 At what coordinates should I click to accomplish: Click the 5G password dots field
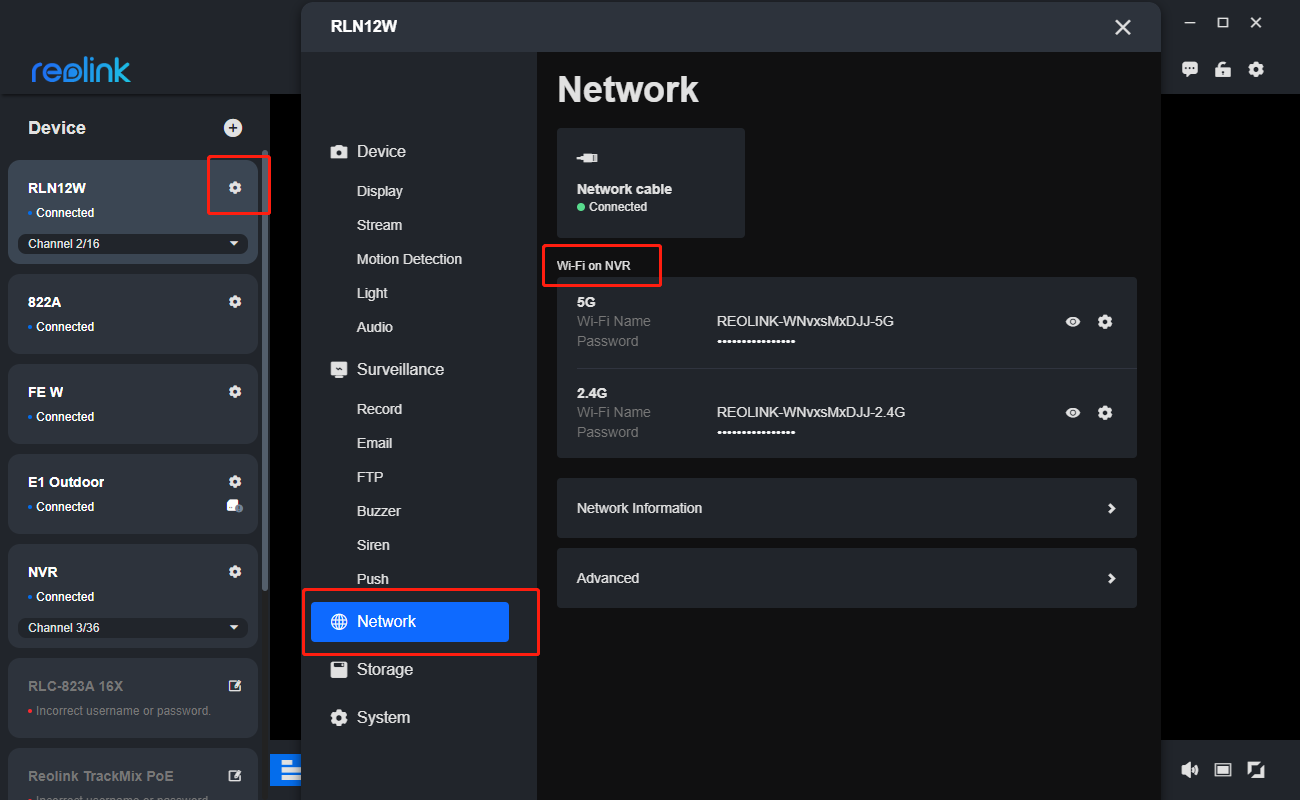coord(756,342)
